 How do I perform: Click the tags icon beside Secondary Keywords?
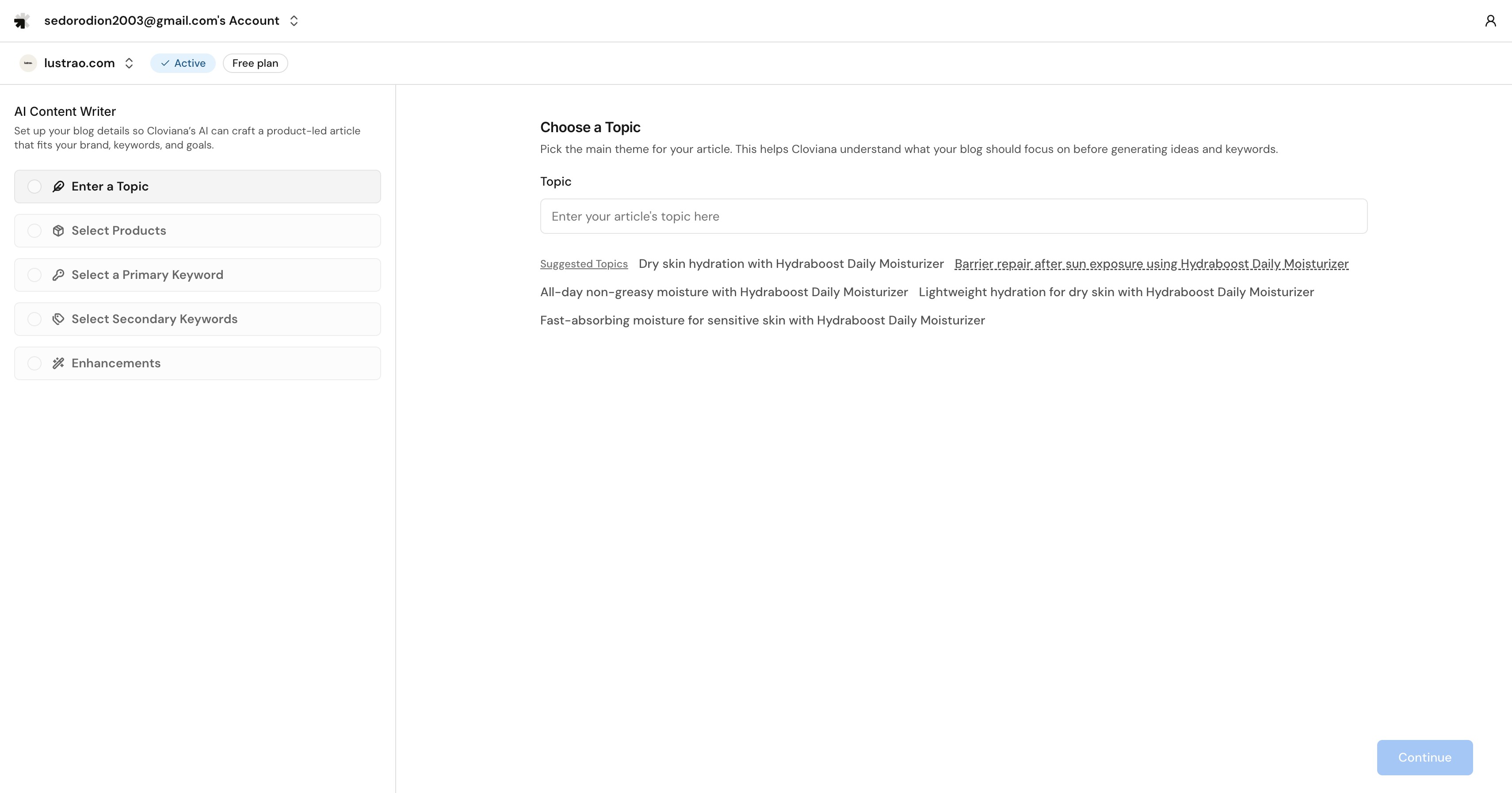coord(58,319)
